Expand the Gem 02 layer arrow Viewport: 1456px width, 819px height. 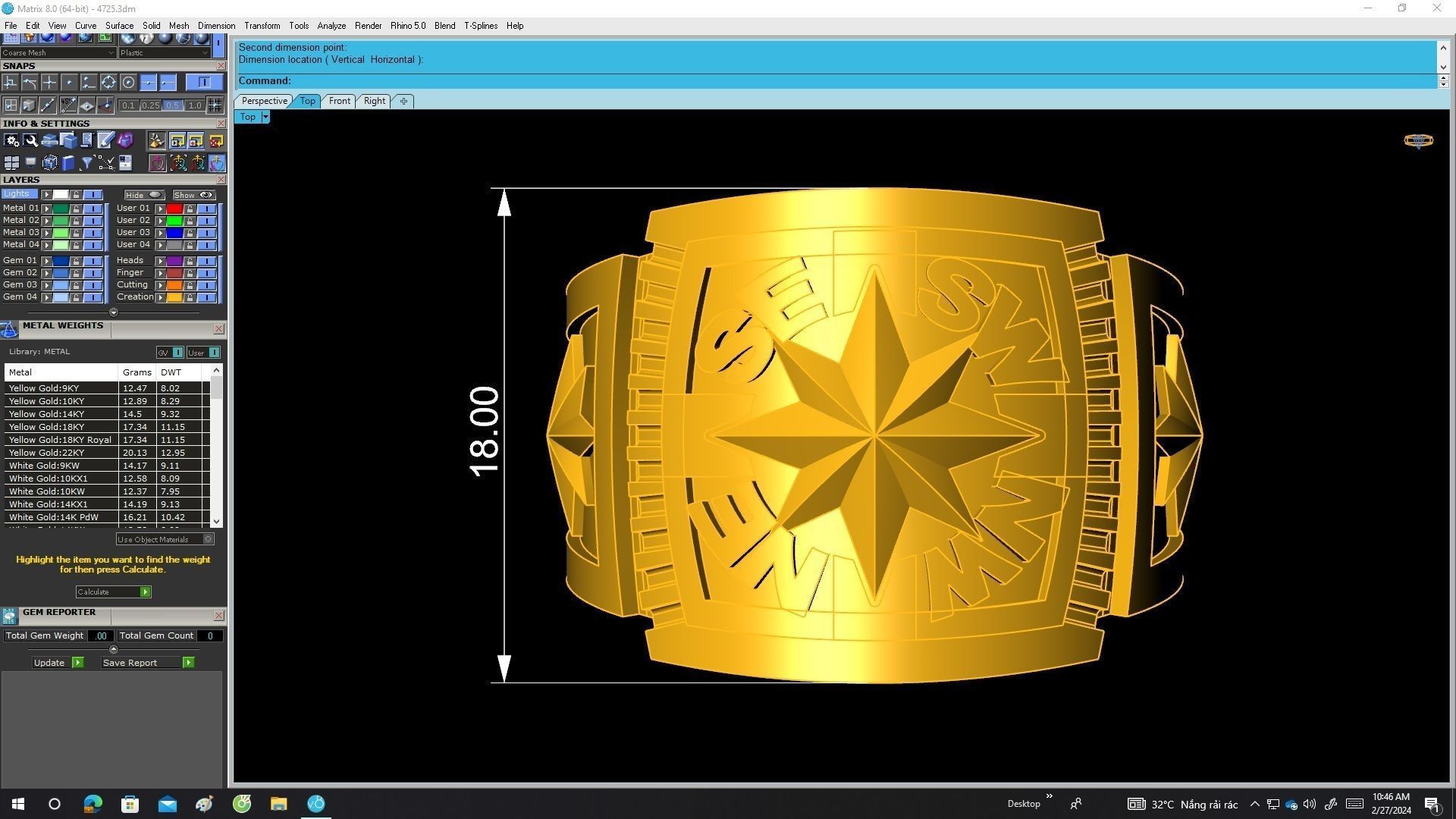coord(47,273)
